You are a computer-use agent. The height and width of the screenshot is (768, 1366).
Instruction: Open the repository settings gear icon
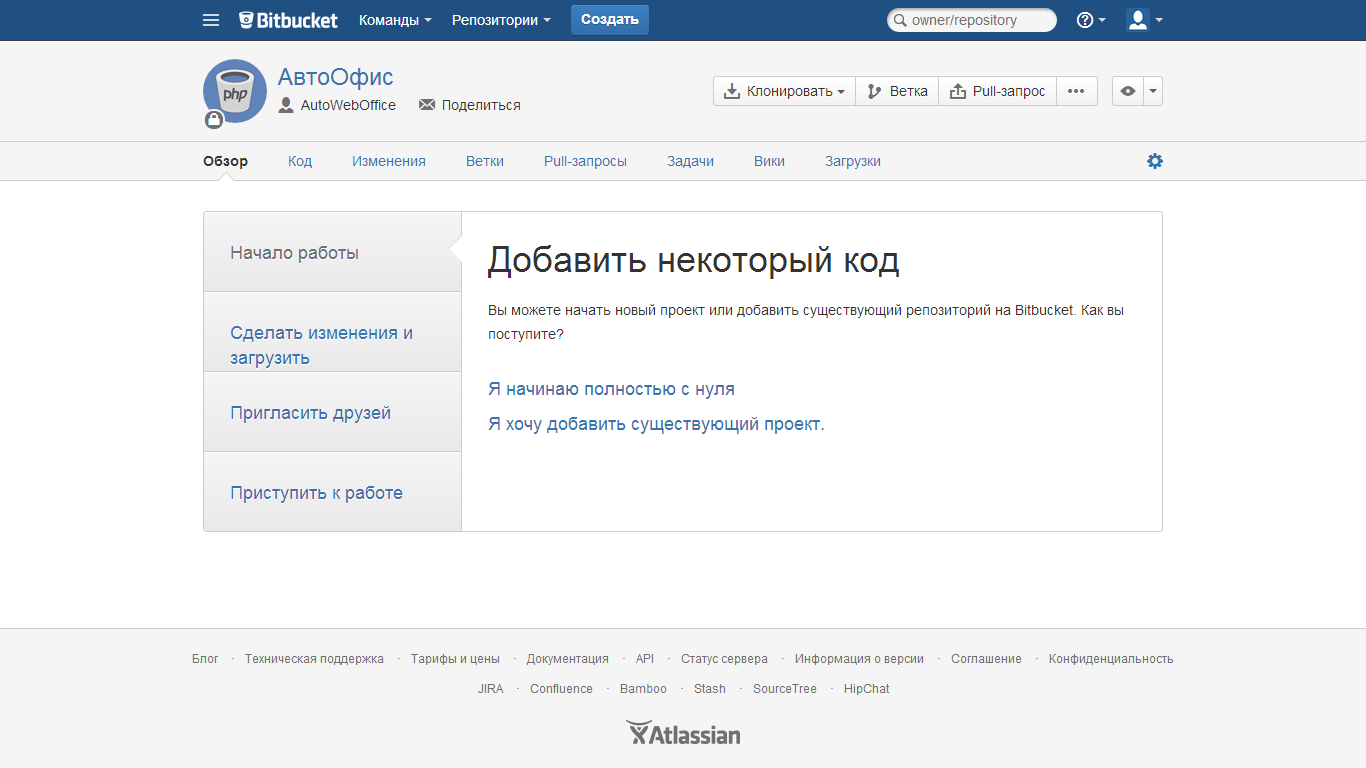tap(1155, 161)
